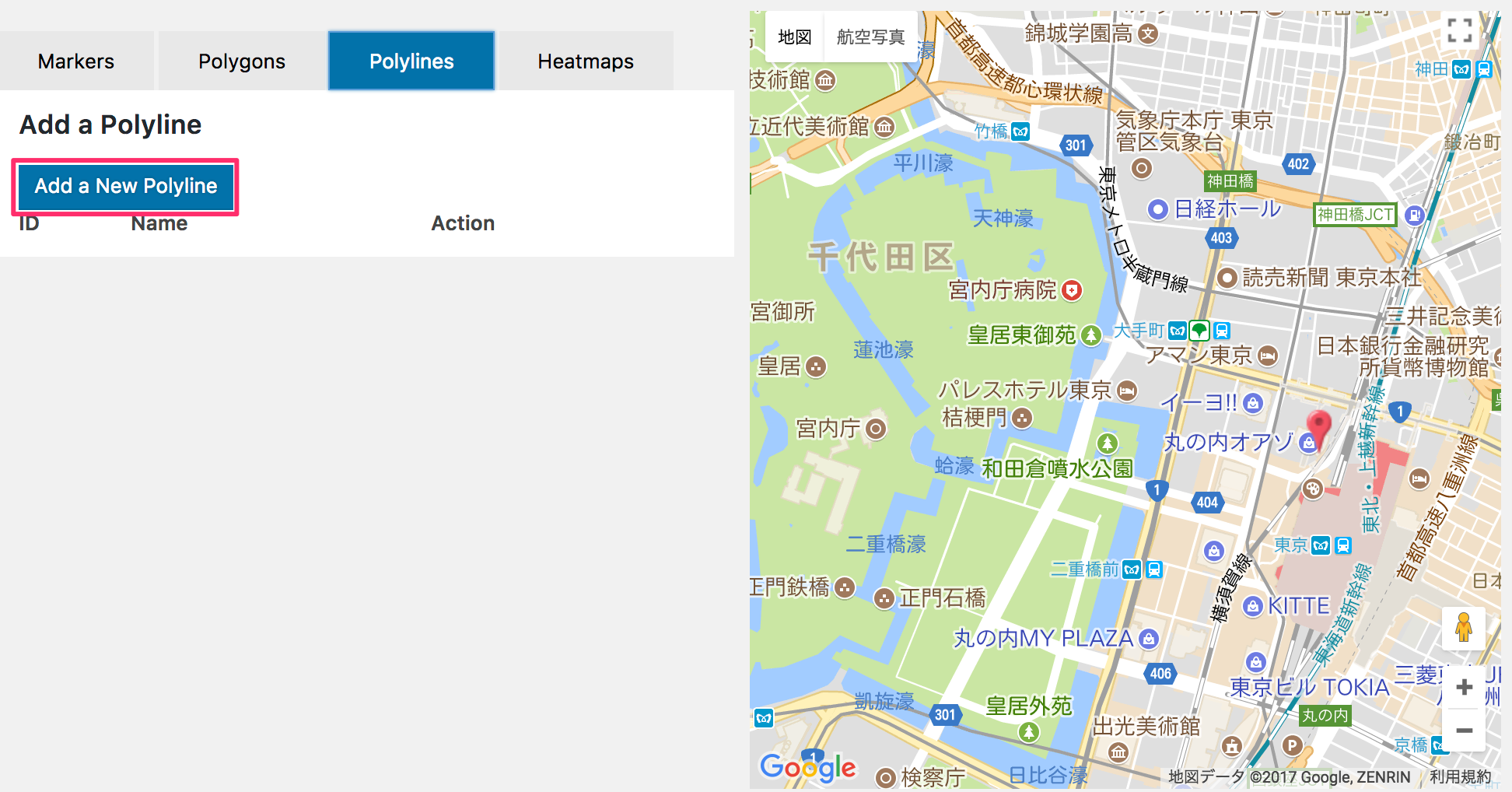Zoom in using the plus control

(1465, 687)
